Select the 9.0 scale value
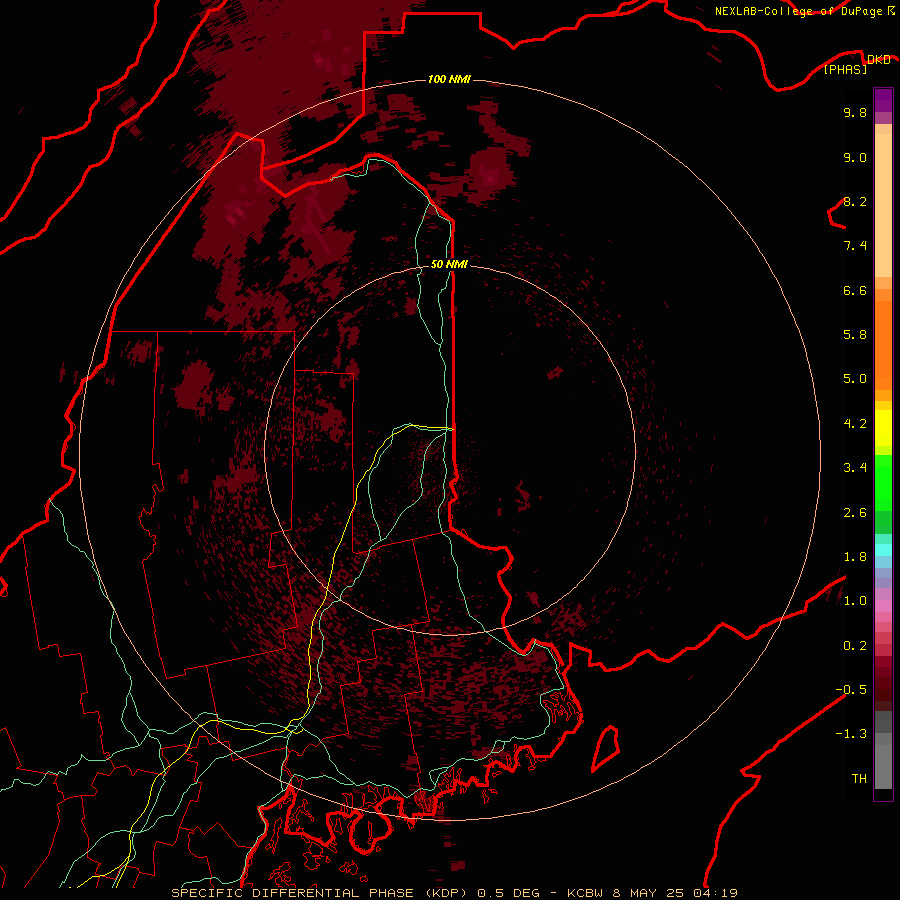Image resolution: width=900 pixels, height=900 pixels. coord(855,157)
